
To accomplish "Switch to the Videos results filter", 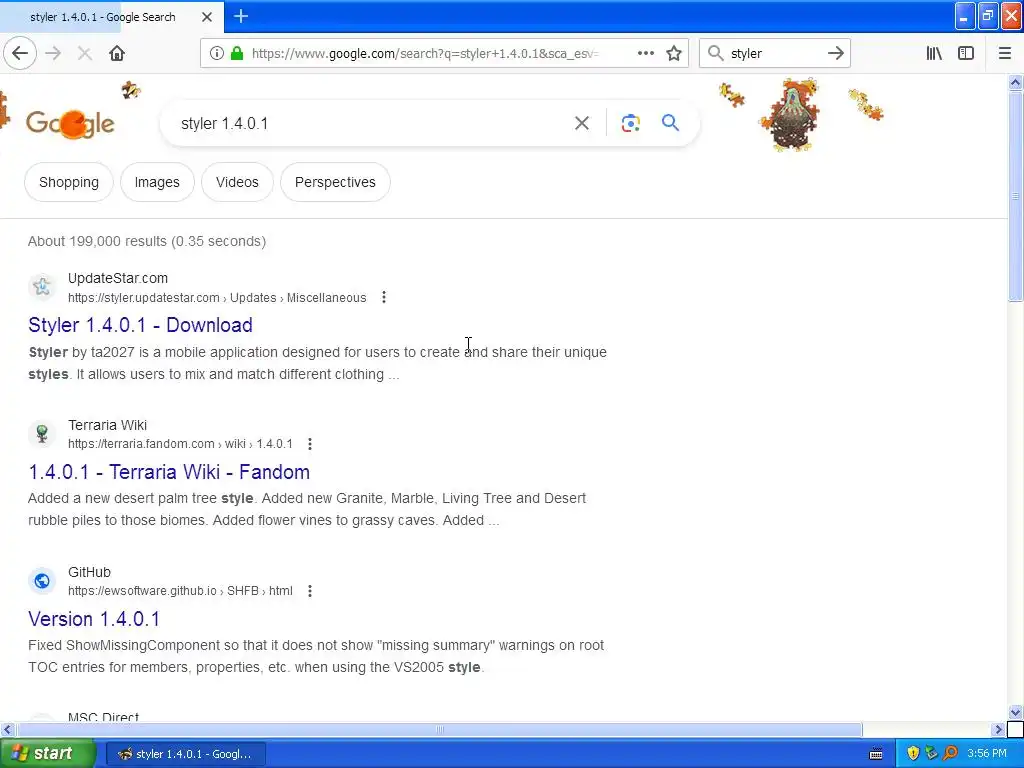I will (237, 182).
